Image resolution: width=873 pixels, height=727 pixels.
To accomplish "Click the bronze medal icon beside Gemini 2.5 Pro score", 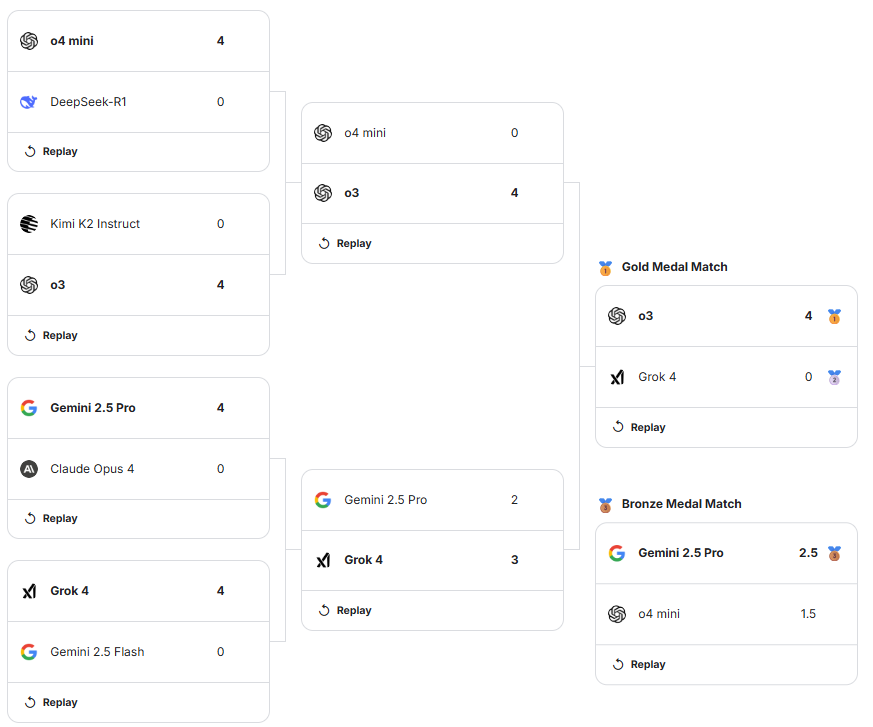I will [x=834, y=553].
